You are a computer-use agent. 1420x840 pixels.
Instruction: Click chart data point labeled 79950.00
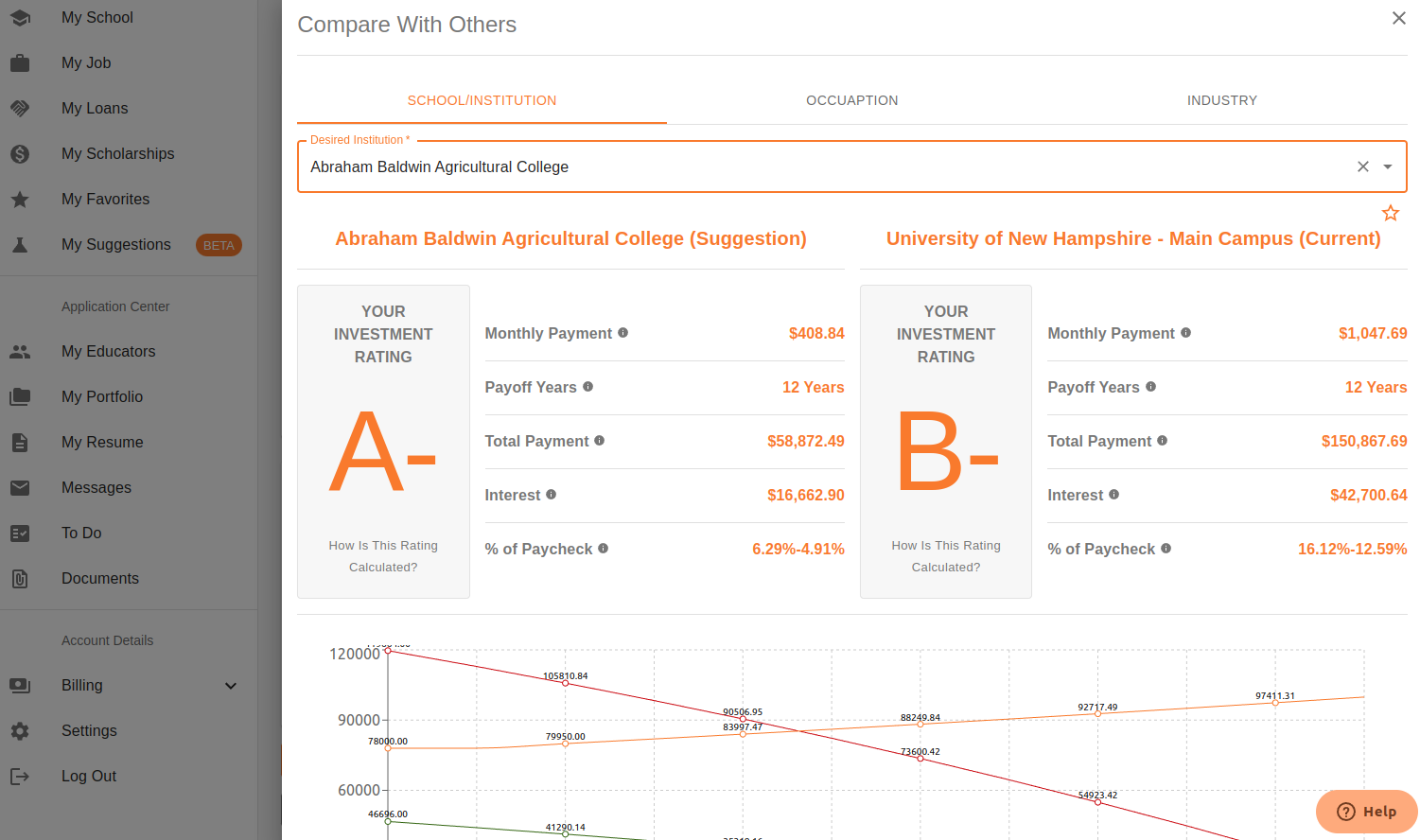566,744
